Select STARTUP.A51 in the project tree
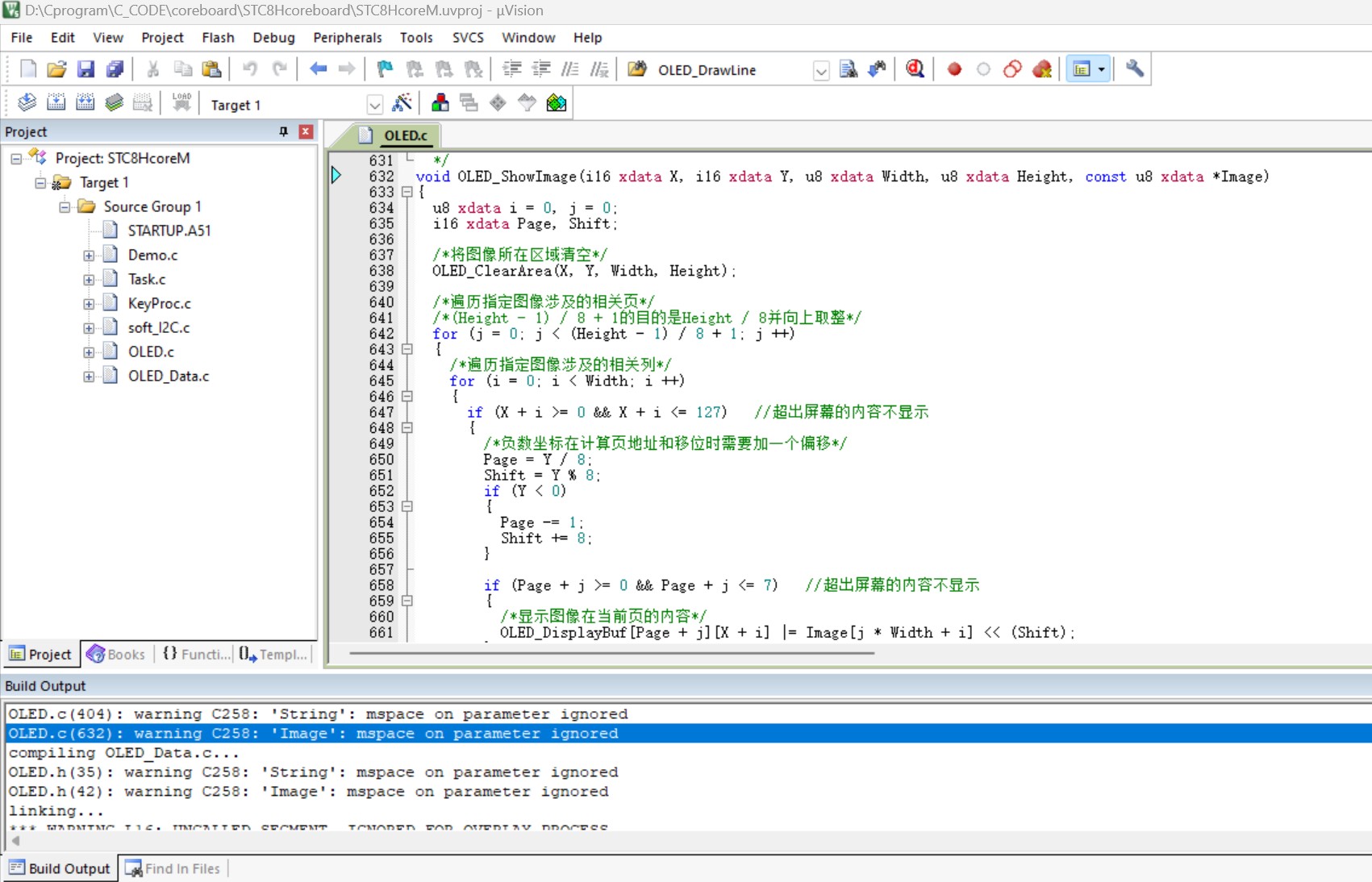1372x882 pixels. coord(169,231)
